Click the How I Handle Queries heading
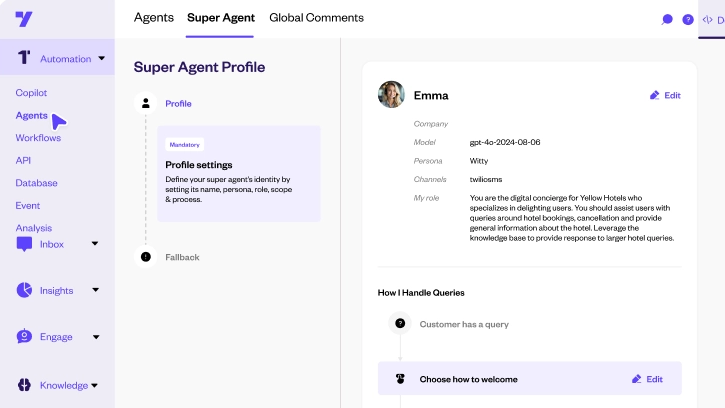The image size is (725, 408). point(421,293)
